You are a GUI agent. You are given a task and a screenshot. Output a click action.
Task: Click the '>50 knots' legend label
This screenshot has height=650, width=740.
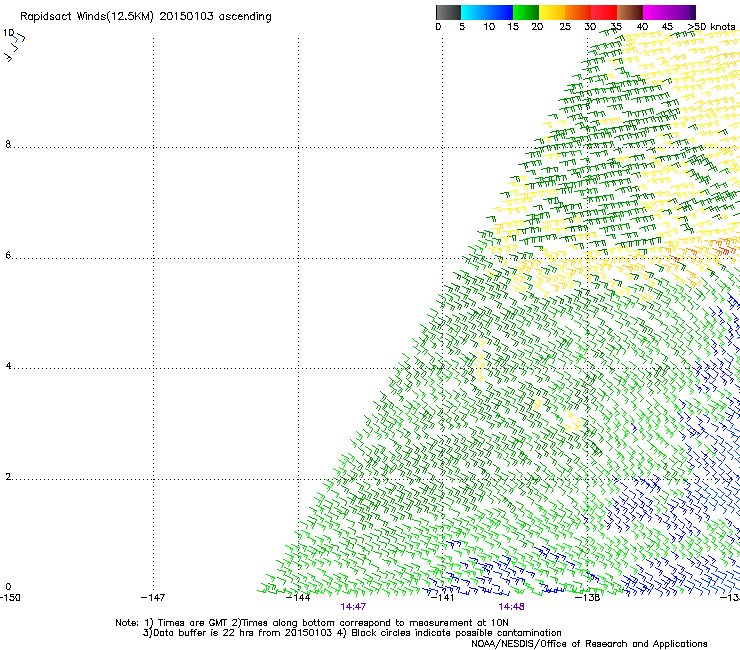711,26
